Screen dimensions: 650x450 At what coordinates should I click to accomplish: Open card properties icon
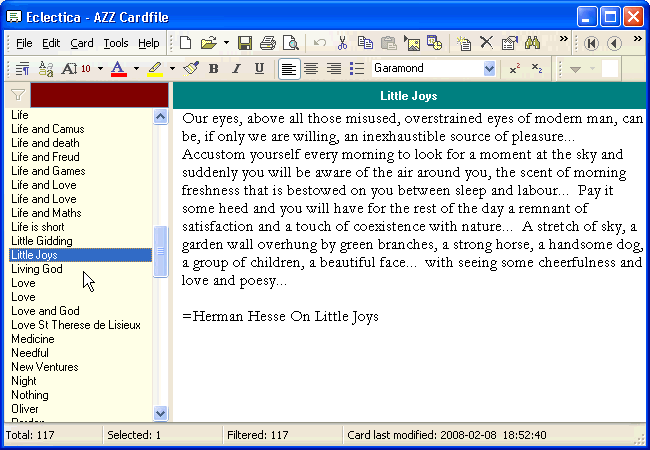509,43
